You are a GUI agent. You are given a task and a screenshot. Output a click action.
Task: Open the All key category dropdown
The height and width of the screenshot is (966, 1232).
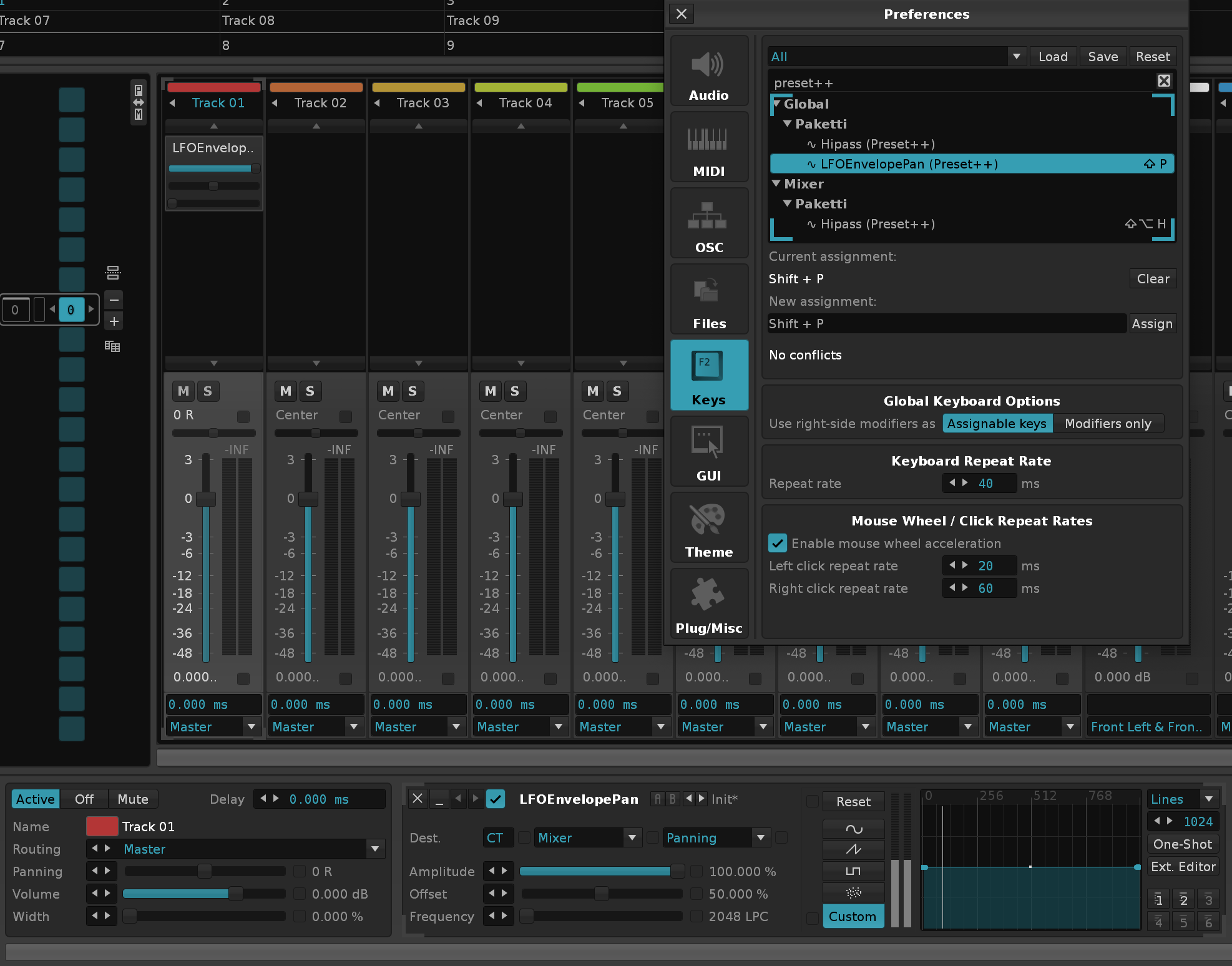(x=1016, y=57)
